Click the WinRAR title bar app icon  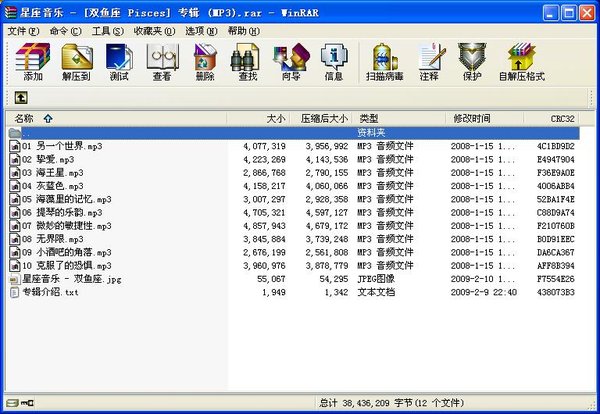11,12
